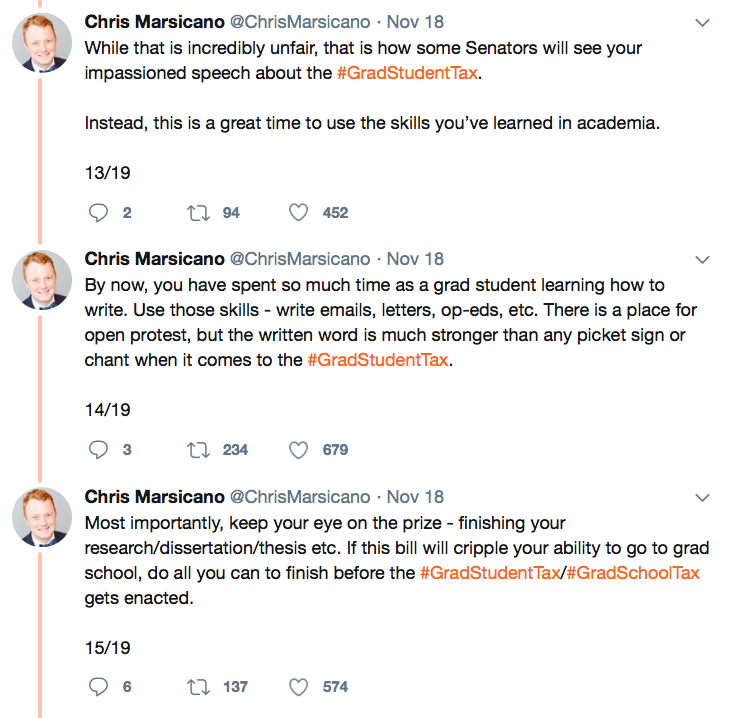746x718 pixels.
Task: Like the 14/19 tweet with 679 likes
Action: (x=298, y=450)
